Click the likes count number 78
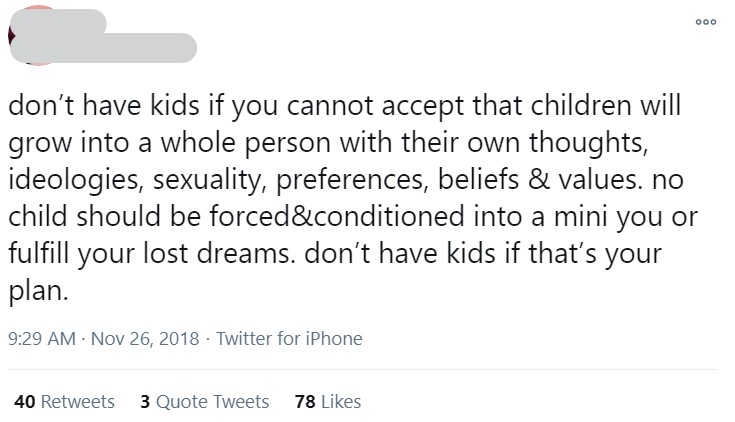This screenshot has height=422, width=735. [x=306, y=402]
